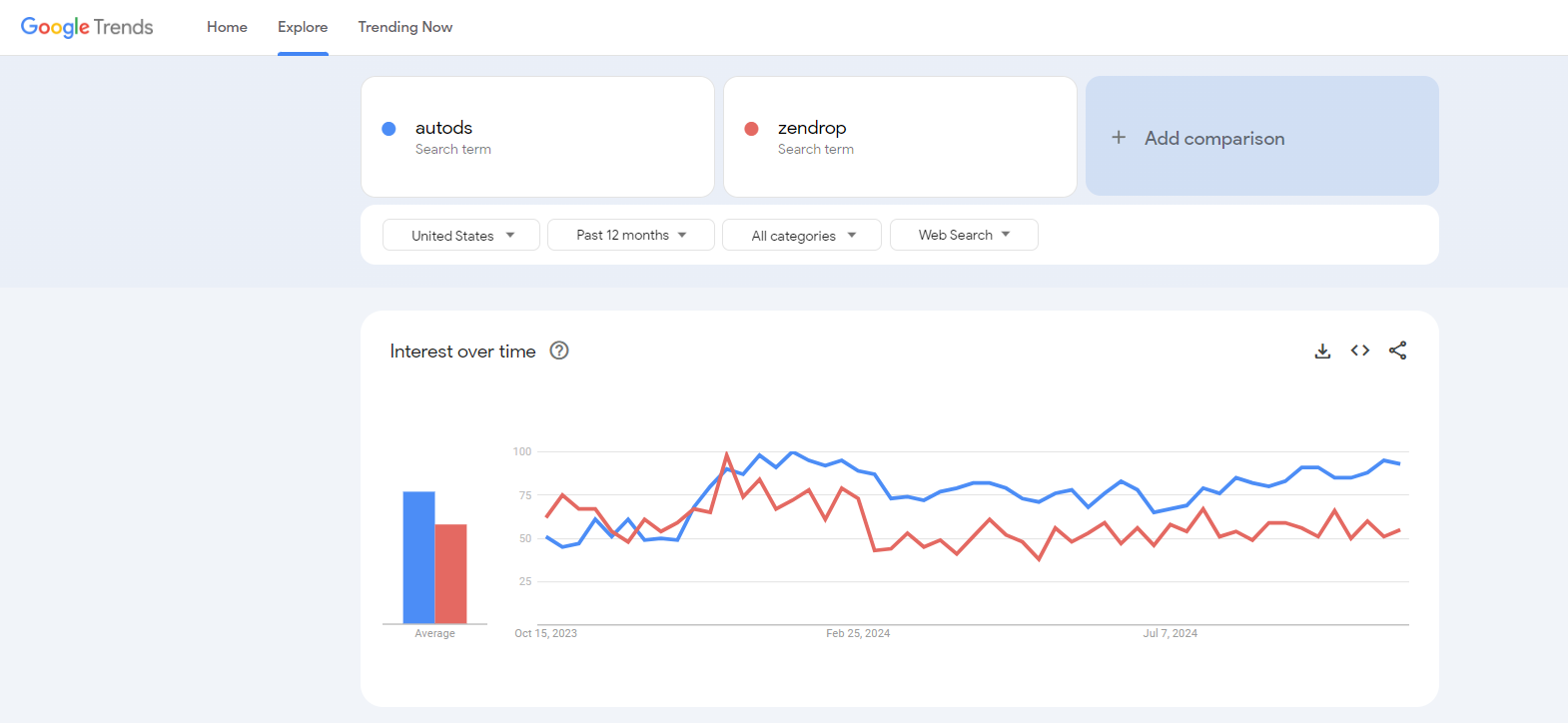1568x723 pixels.
Task: Click the Oct 15, 2023 axis label
Action: pyautogui.click(x=545, y=633)
